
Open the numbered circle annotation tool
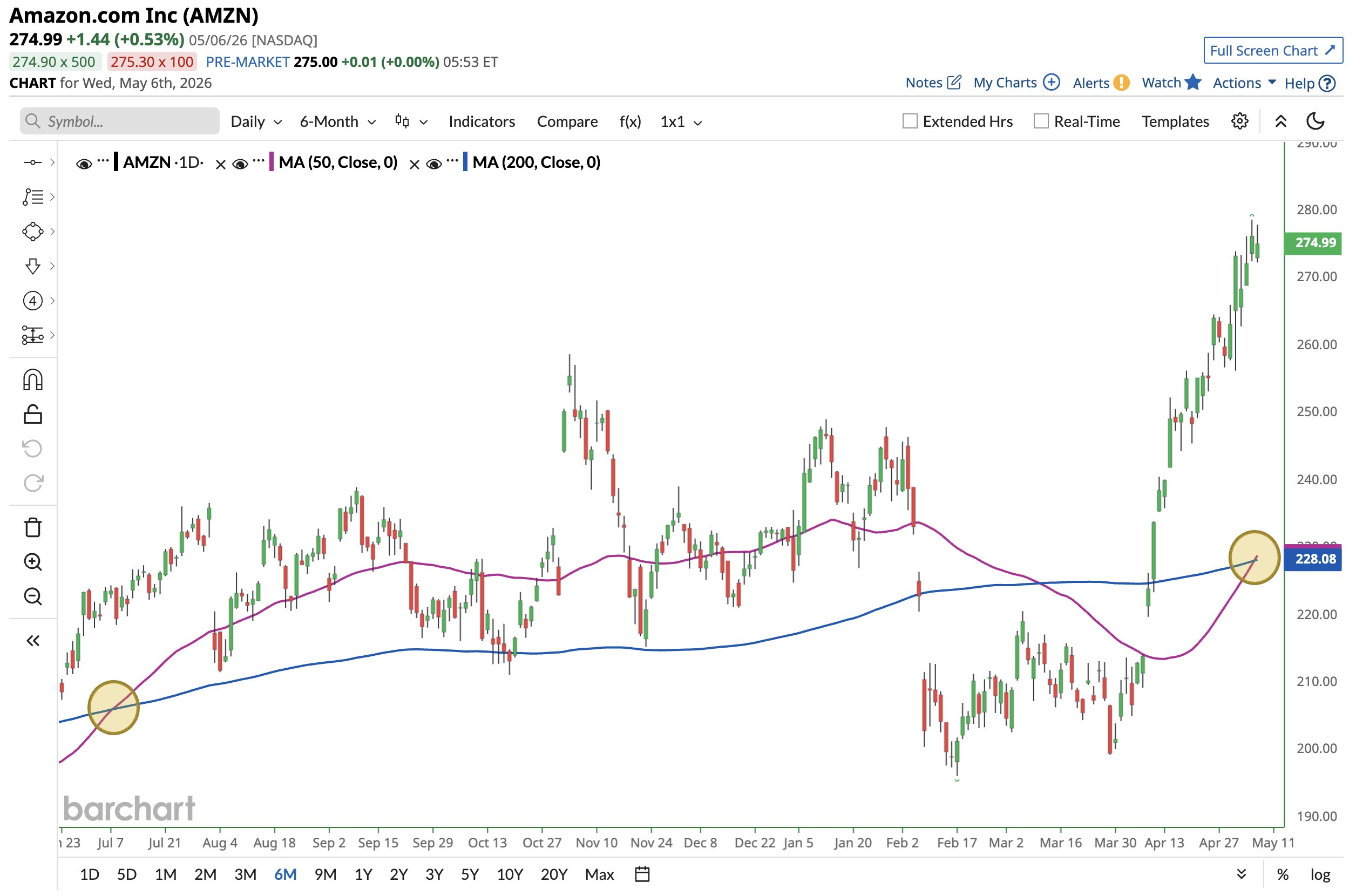coord(32,301)
